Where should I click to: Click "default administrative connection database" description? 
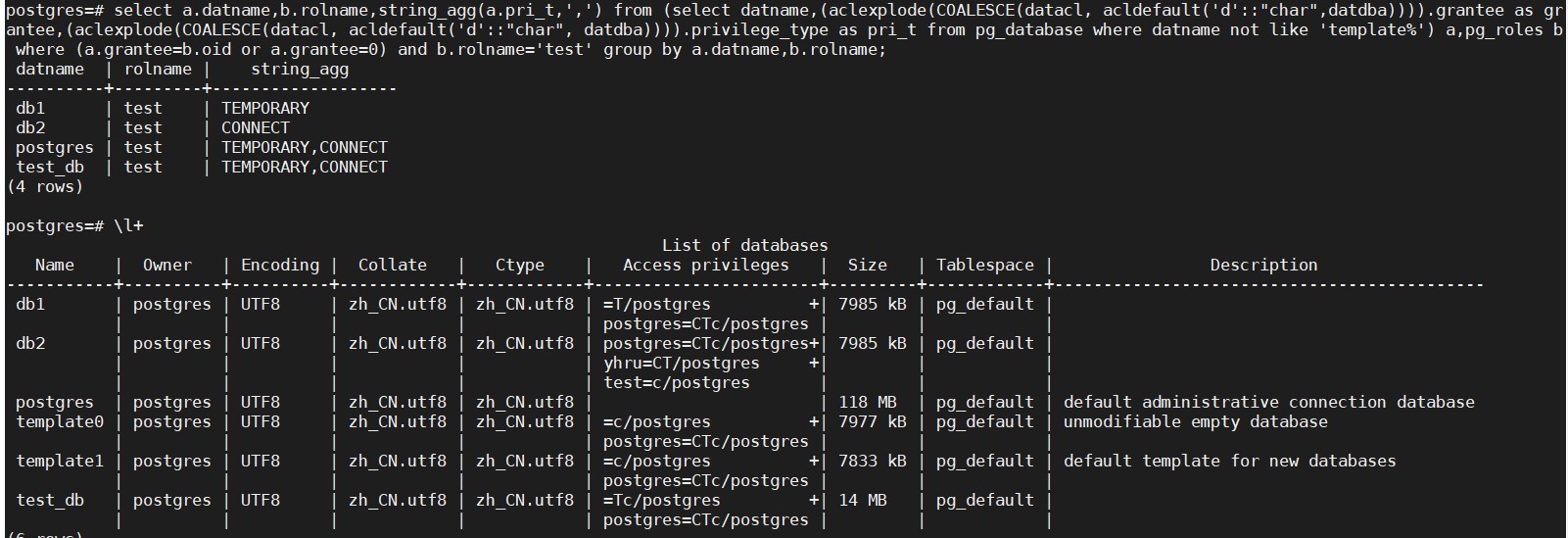[1268, 402]
